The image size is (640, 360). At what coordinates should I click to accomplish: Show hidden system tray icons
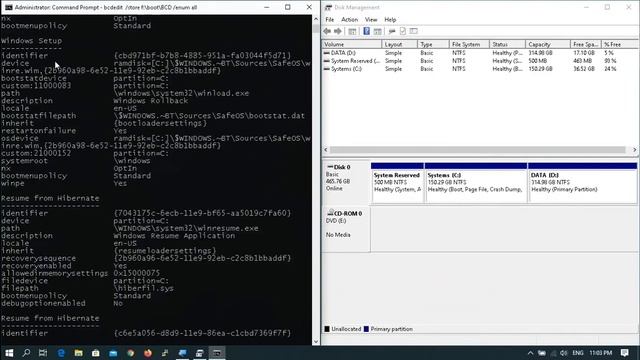click(x=530, y=353)
